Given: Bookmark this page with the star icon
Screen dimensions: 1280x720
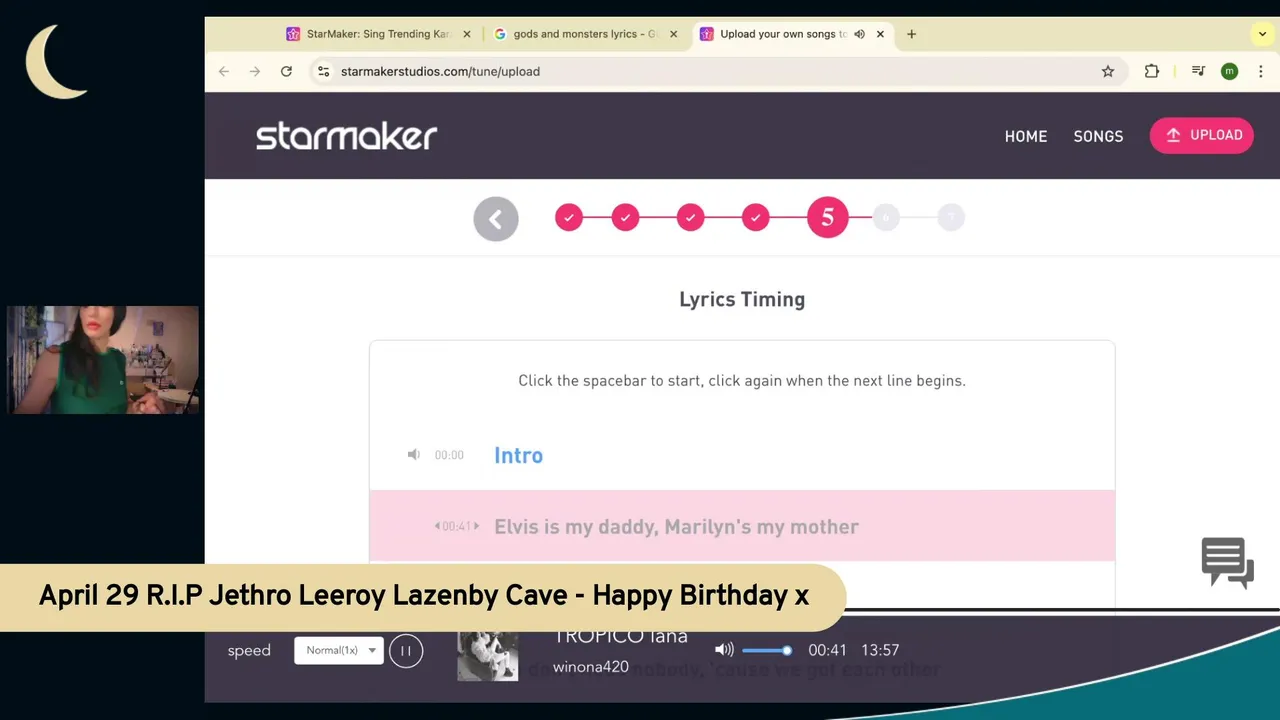Looking at the screenshot, I should tap(1108, 71).
